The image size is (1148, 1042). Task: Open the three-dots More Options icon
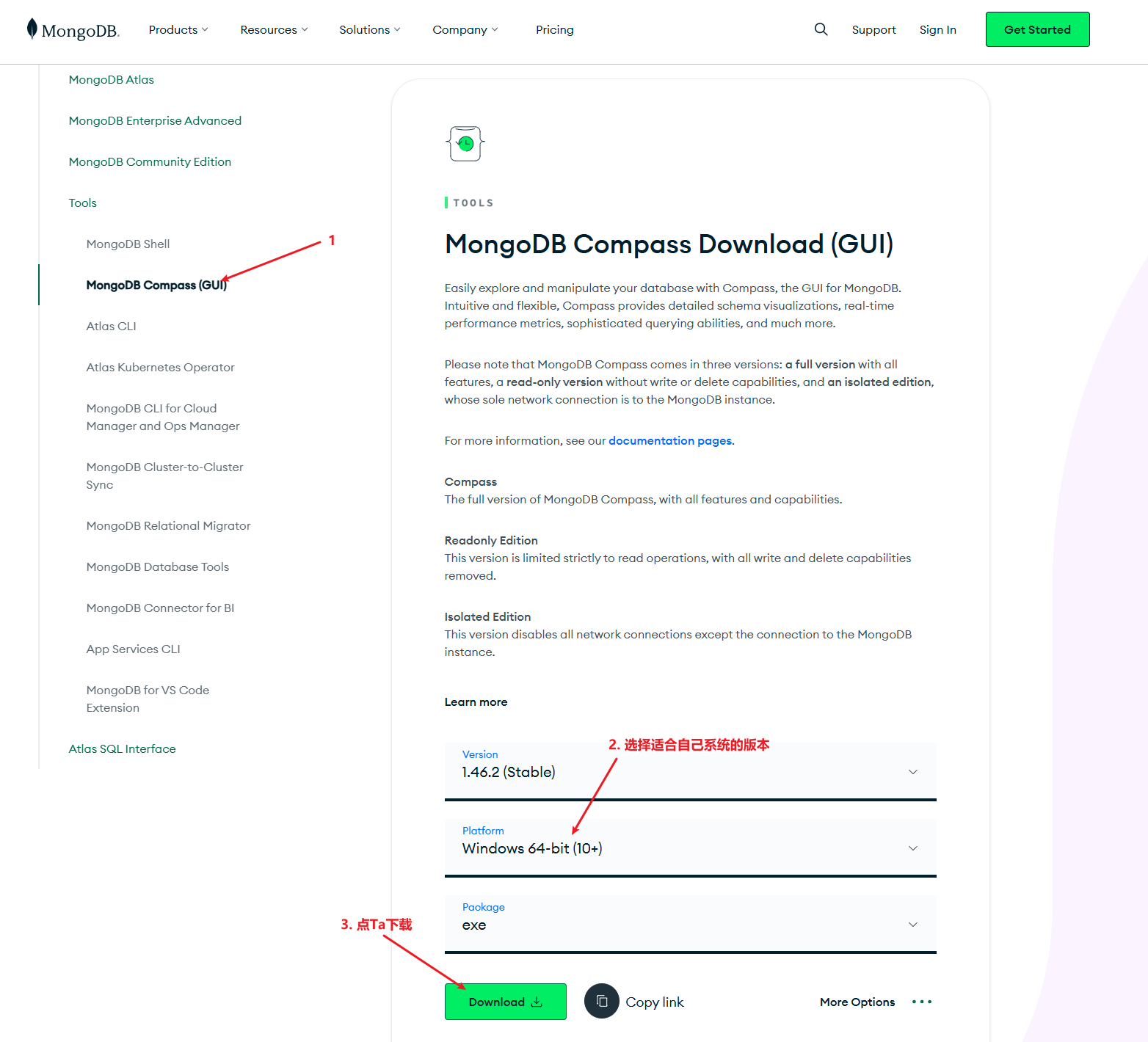pyautogui.click(x=922, y=1002)
